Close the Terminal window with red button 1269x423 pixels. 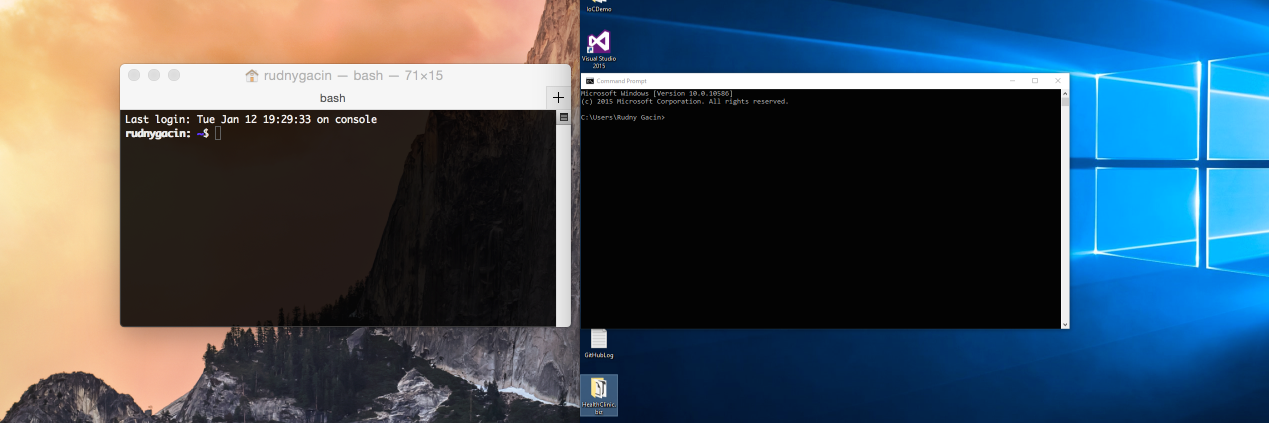(x=134, y=75)
